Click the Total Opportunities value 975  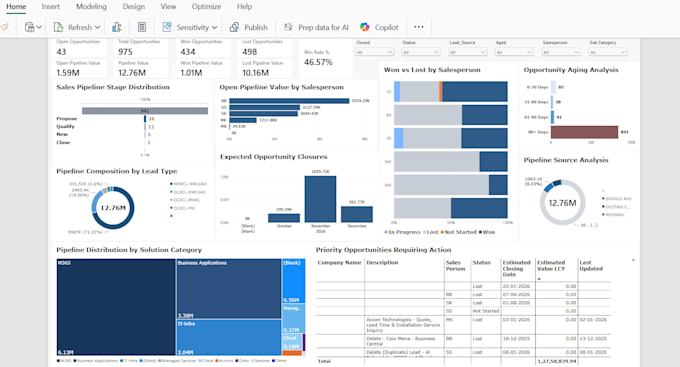point(125,52)
